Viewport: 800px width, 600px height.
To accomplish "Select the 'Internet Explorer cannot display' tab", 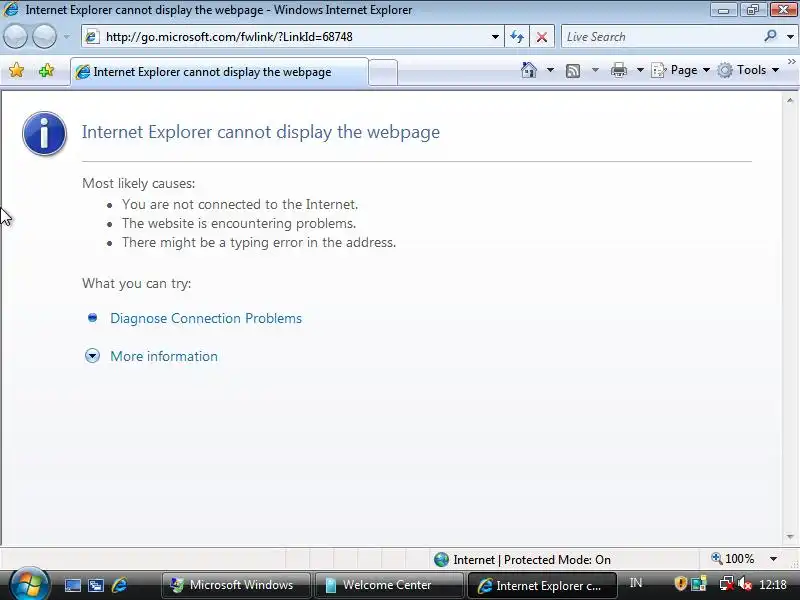I will point(218,72).
